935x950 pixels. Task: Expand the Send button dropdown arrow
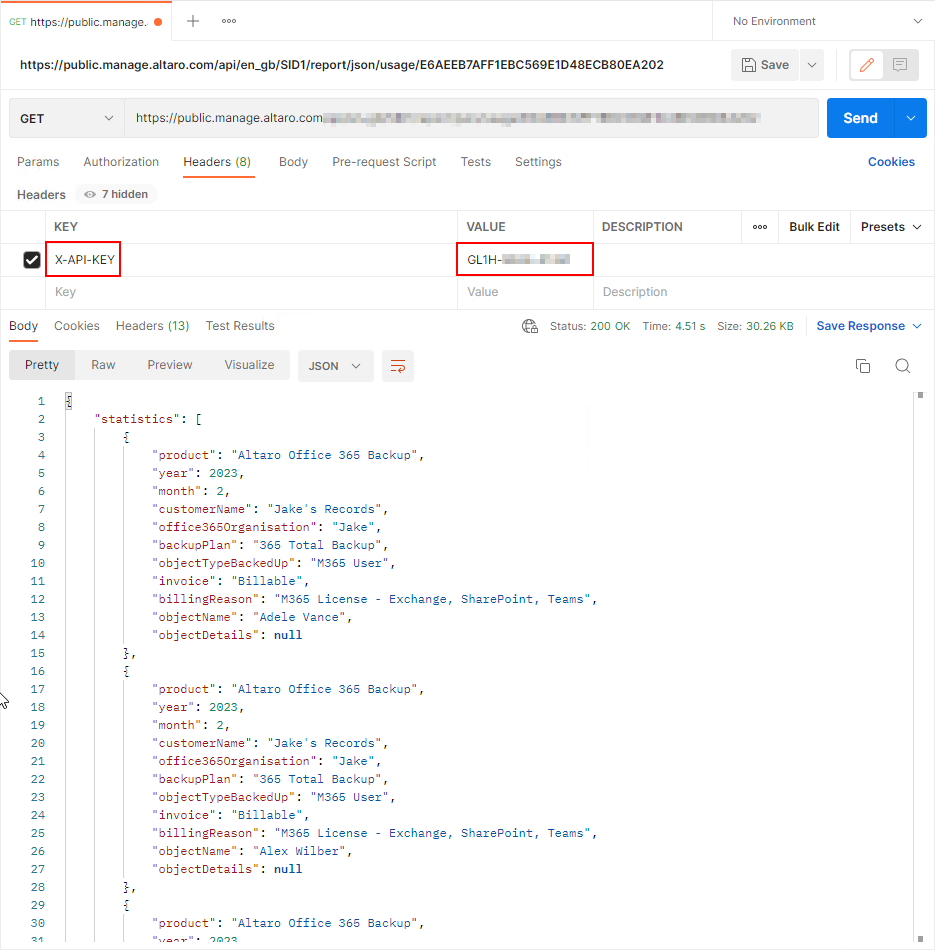tap(911, 118)
